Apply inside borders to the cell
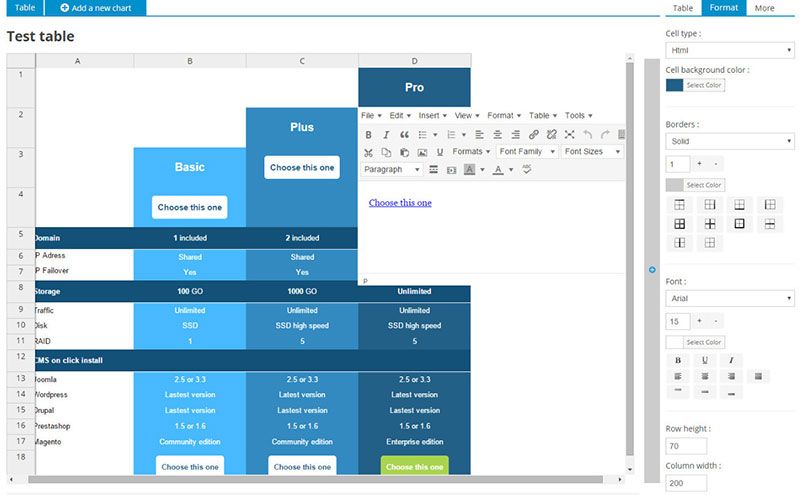The image size is (800, 495). pos(710,224)
